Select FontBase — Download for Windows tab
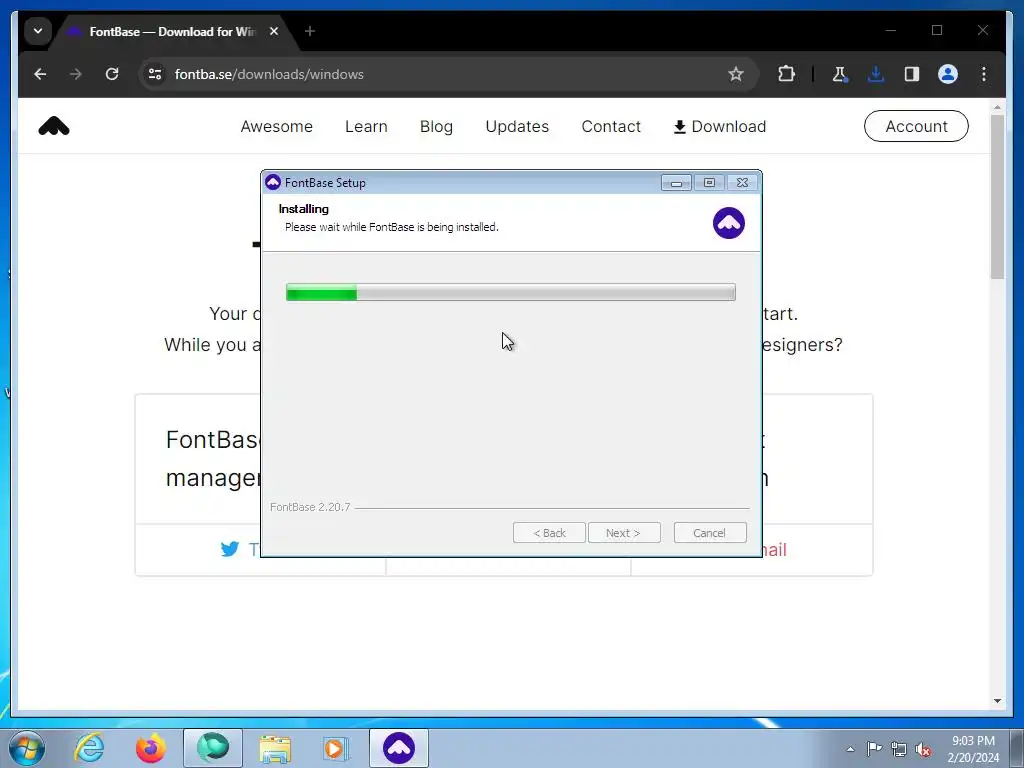This screenshot has width=1024, height=768. [174, 31]
